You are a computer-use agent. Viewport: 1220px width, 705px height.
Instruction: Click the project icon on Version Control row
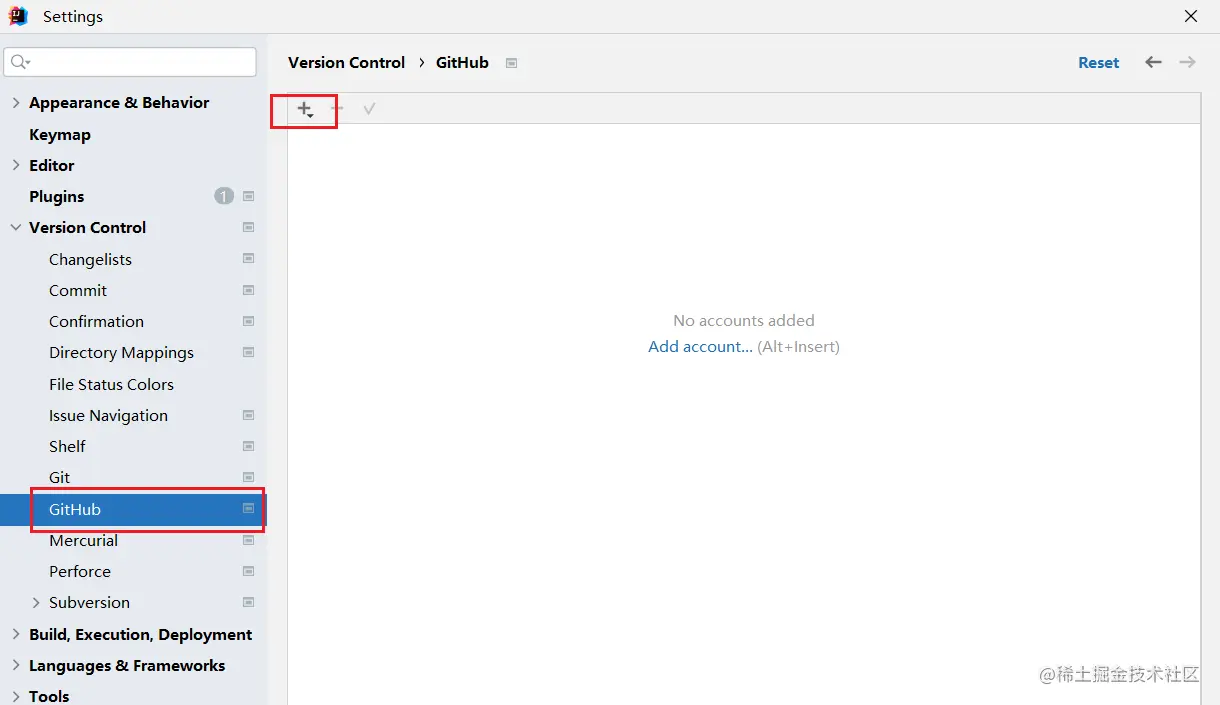tap(249, 227)
